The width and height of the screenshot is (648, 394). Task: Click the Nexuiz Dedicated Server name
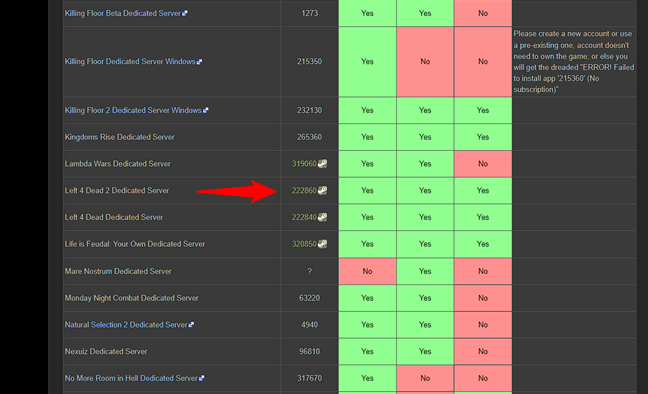(106, 351)
